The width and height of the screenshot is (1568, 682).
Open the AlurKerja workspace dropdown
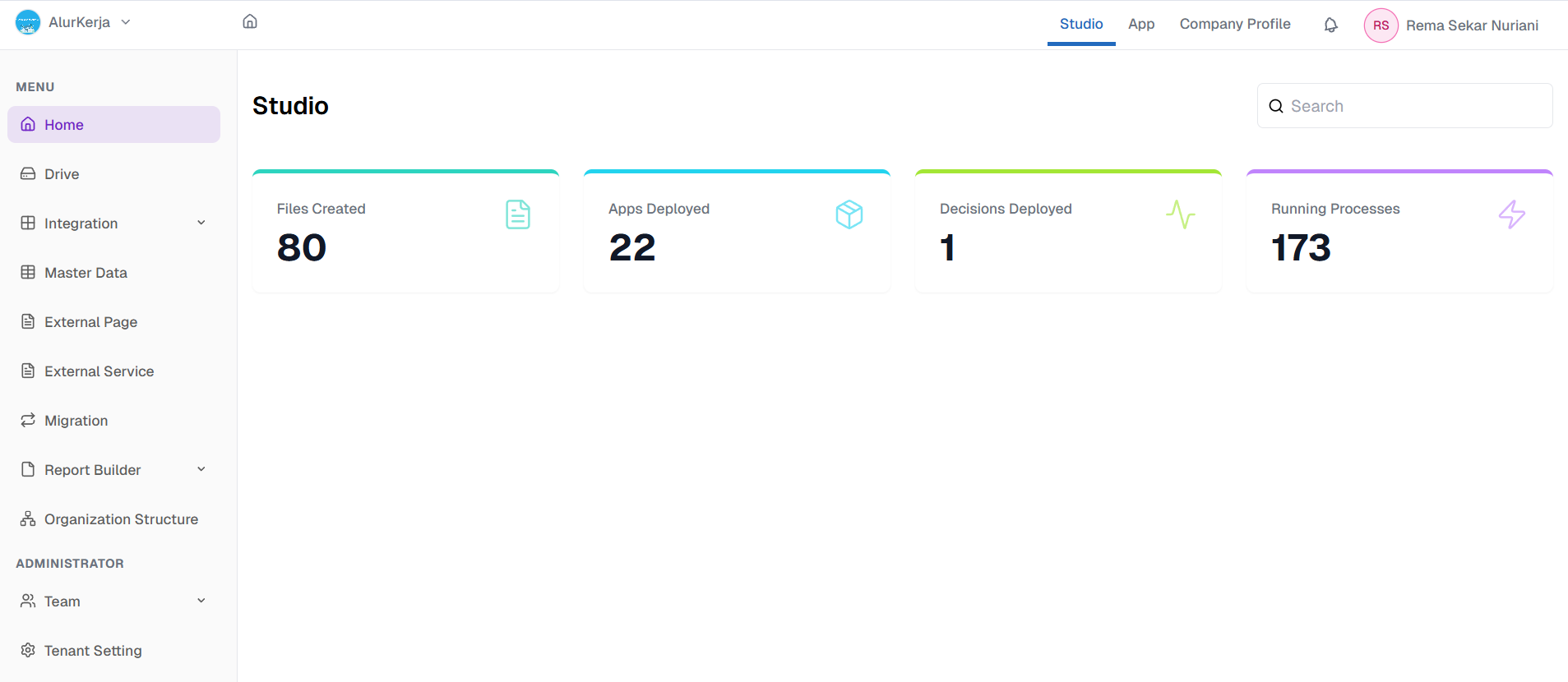click(x=126, y=22)
